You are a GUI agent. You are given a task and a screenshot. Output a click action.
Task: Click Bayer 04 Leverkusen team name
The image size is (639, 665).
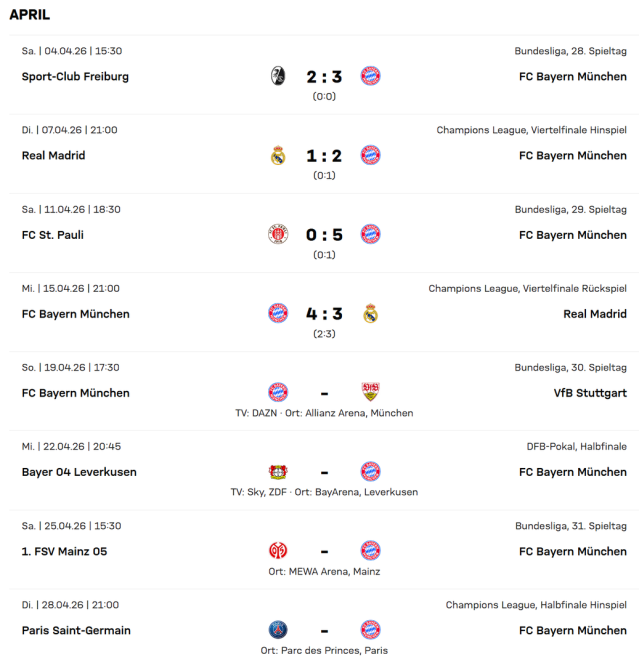pyautogui.click(x=79, y=472)
